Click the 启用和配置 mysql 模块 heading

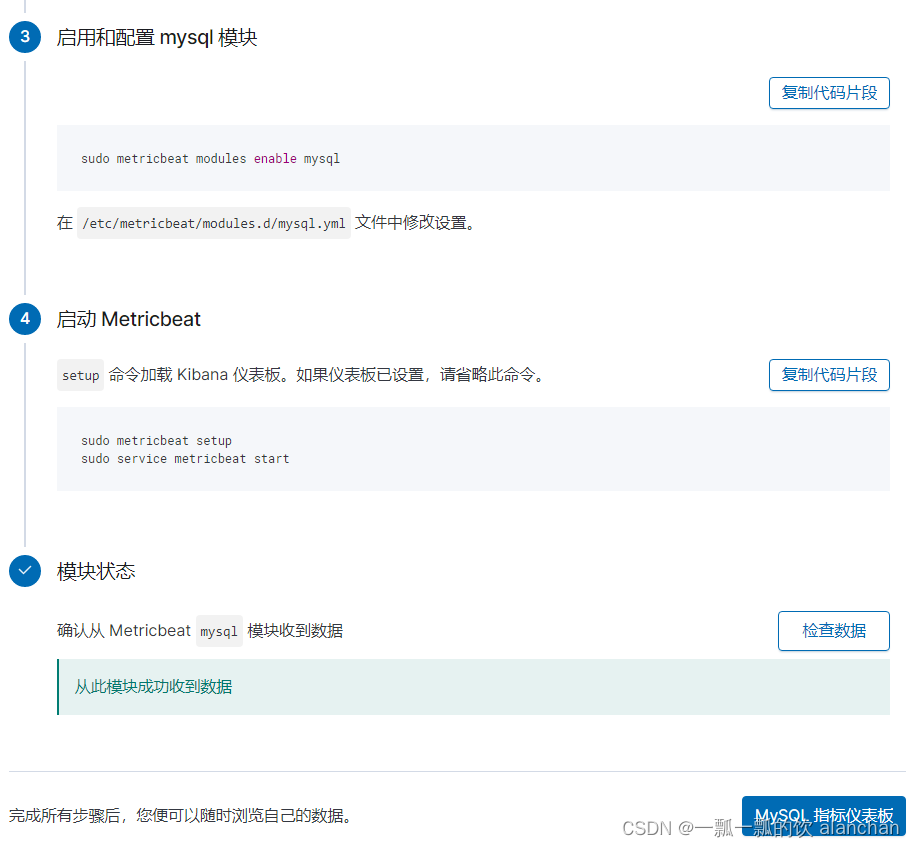(x=156, y=38)
